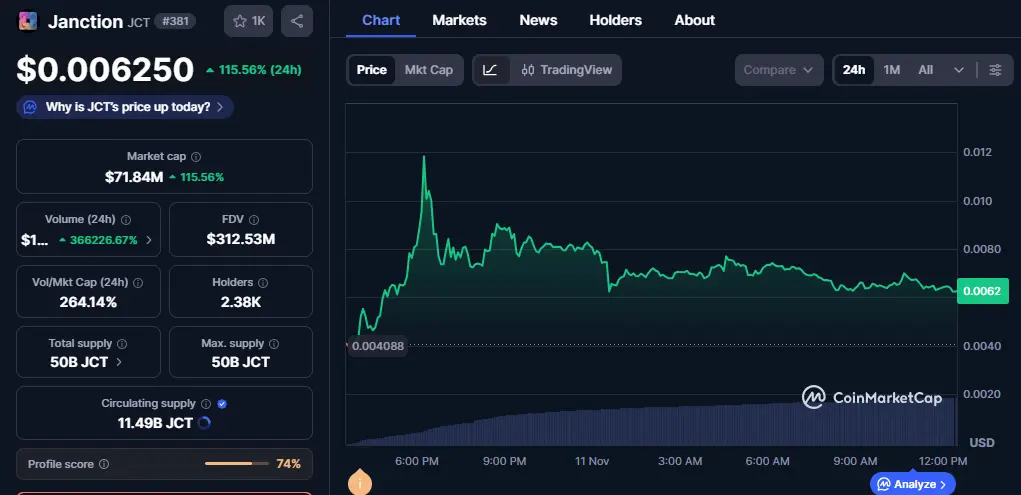Open the Compare dropdown
The width and height of the screenshot is (1021, 495).
(779, 70)
